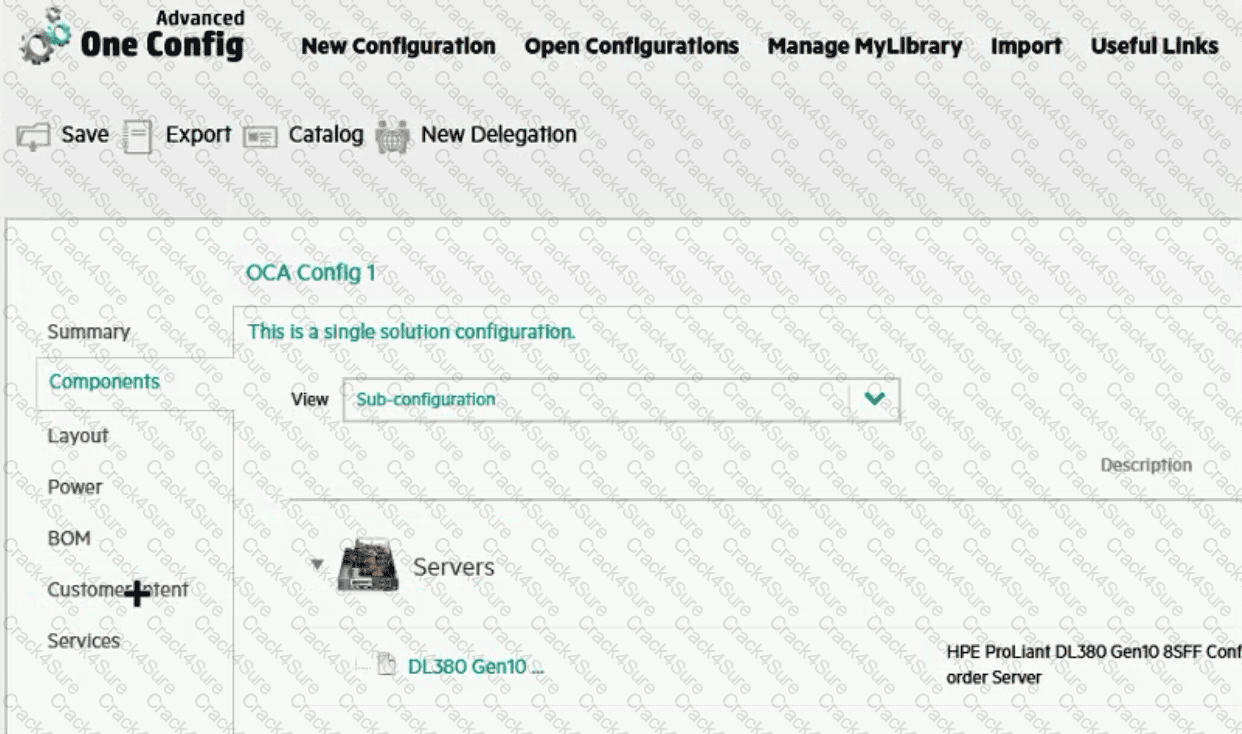
Task: Open the Open Configurations menu
Action: point(631,46)
